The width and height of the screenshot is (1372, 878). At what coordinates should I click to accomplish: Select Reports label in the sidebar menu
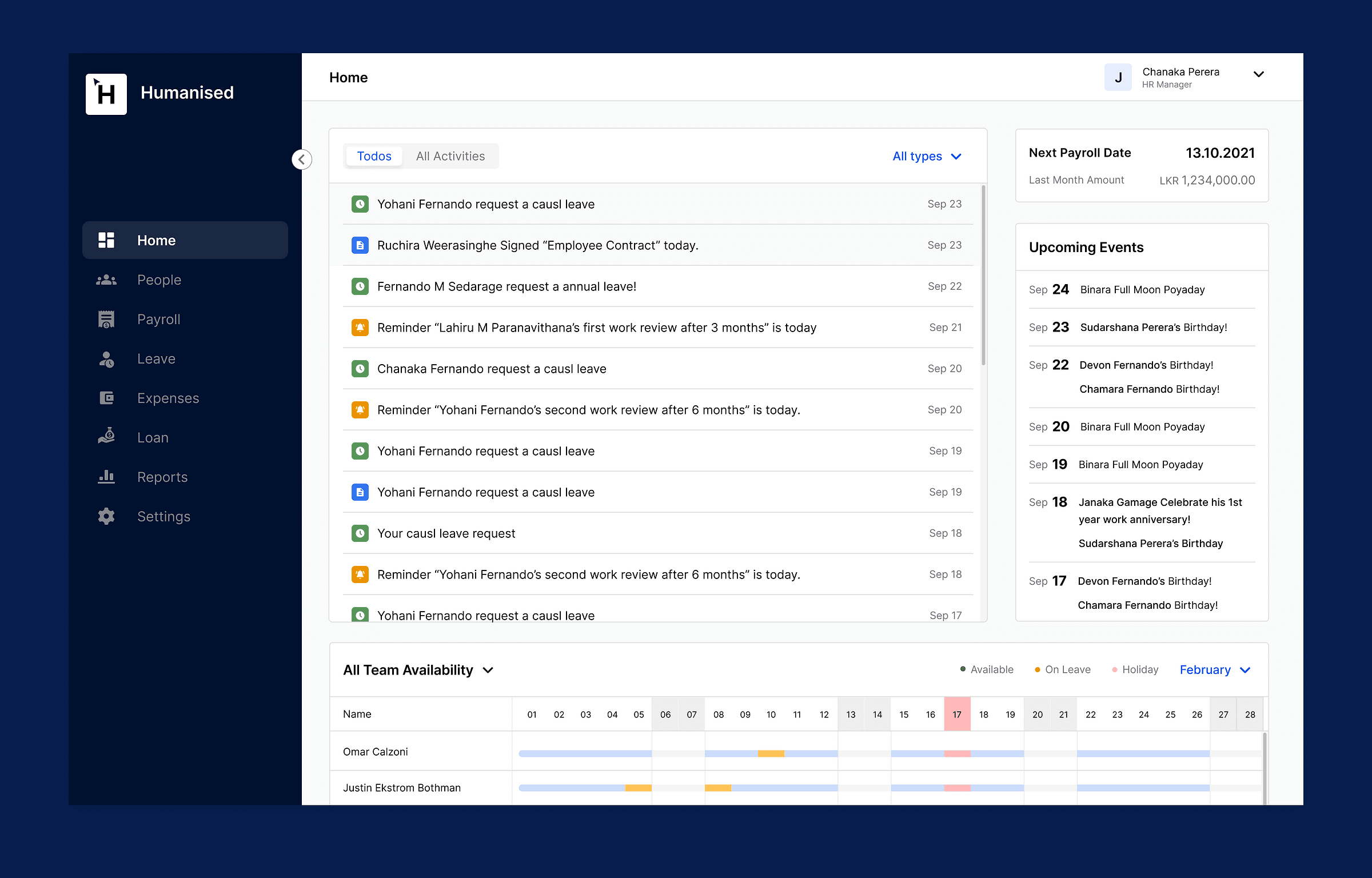tap(162, 477)
